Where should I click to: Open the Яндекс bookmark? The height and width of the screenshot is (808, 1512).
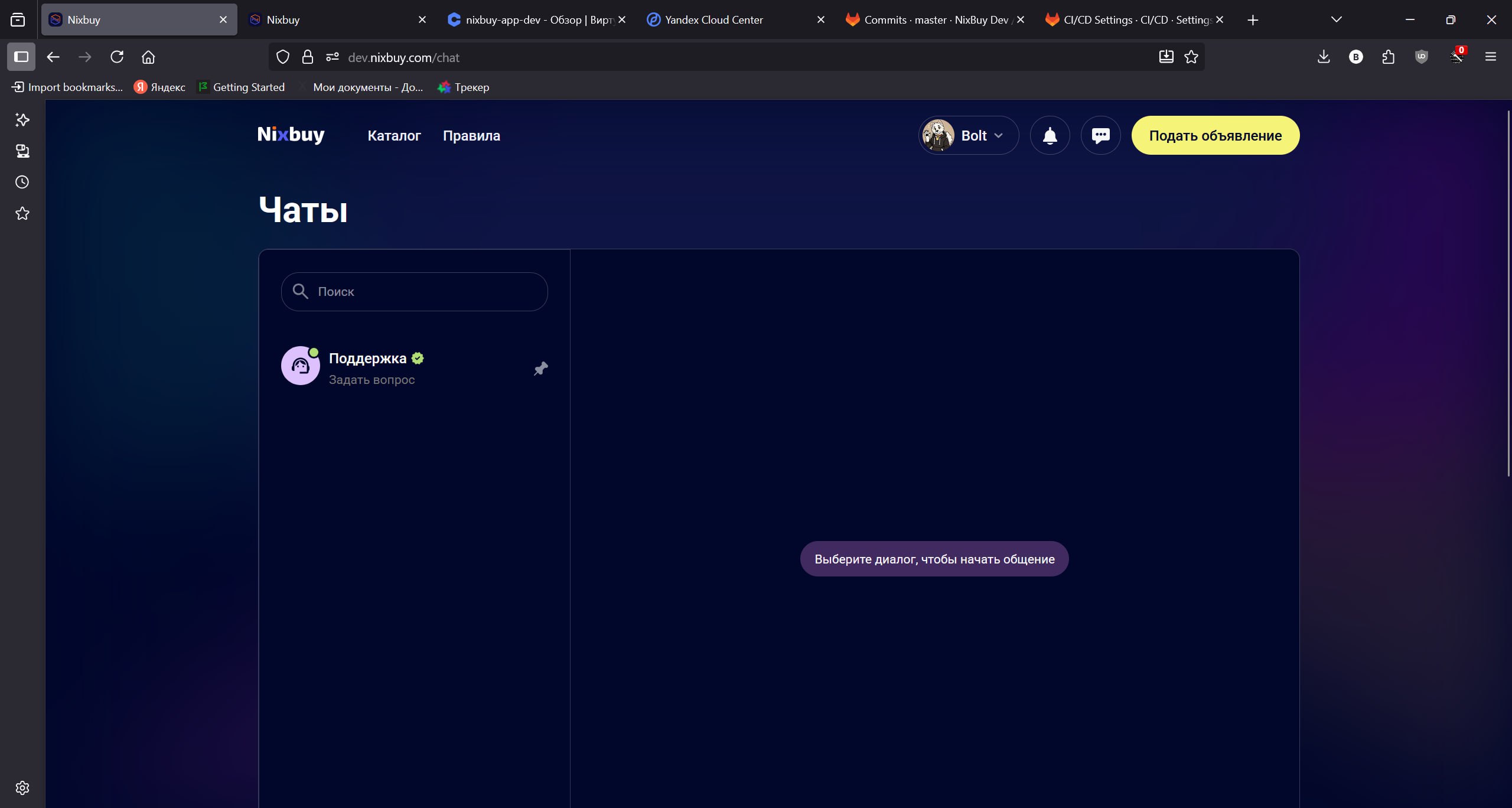coord(159,87)
